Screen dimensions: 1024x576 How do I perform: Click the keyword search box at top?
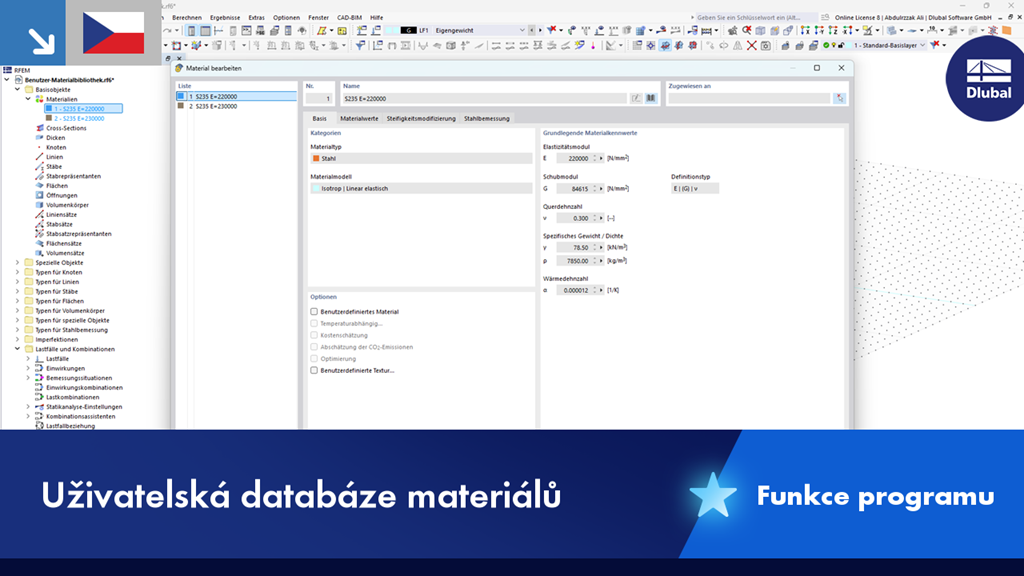coord(756,18)
